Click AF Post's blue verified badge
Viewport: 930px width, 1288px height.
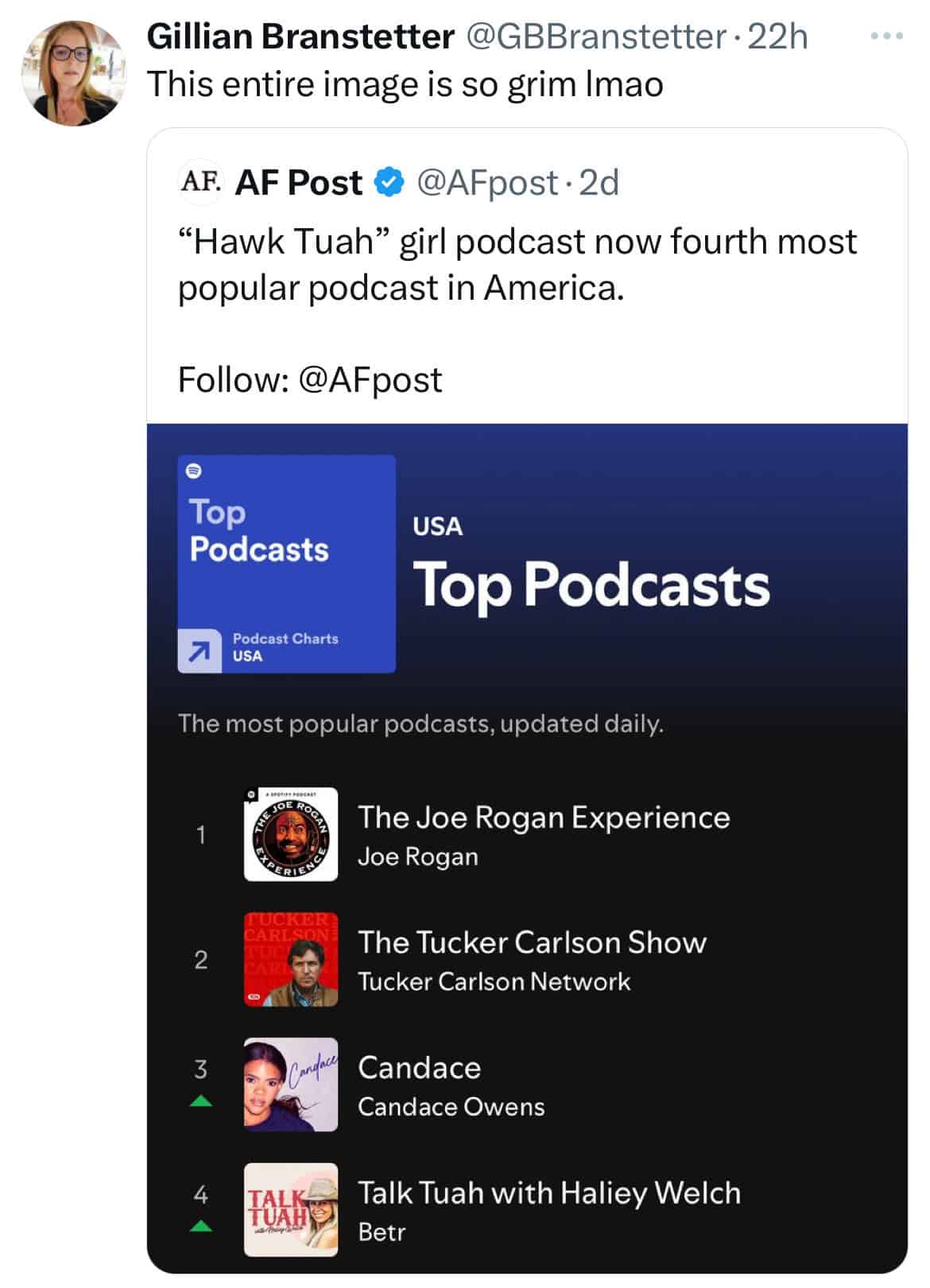pos(388,183)
